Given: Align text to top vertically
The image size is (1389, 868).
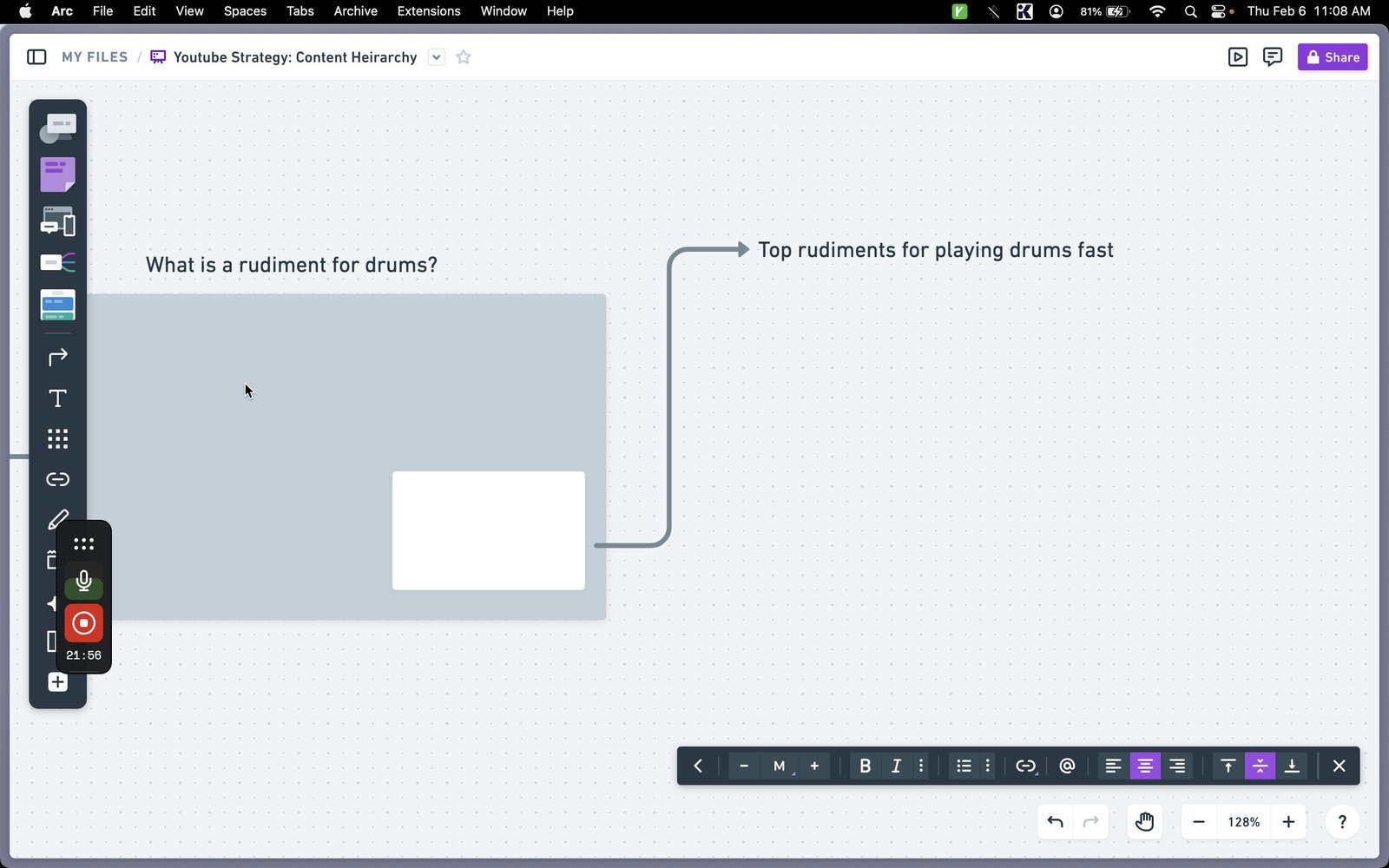Looking at the screenshot, I should click(1228, 766).
